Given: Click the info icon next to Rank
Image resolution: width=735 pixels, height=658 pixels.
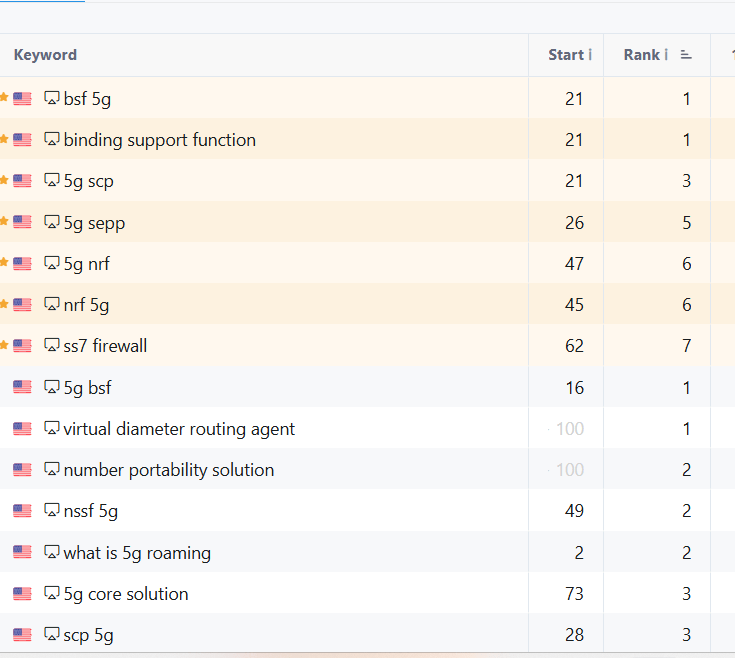Looking at the screenshot, I should click(666, 55).
